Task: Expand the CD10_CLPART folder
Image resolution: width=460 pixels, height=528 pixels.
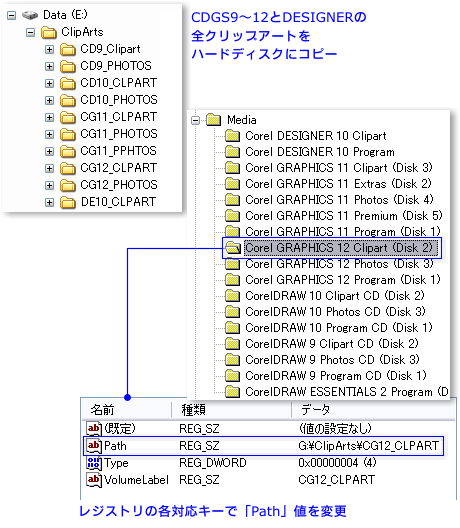Action: point(50,84)
